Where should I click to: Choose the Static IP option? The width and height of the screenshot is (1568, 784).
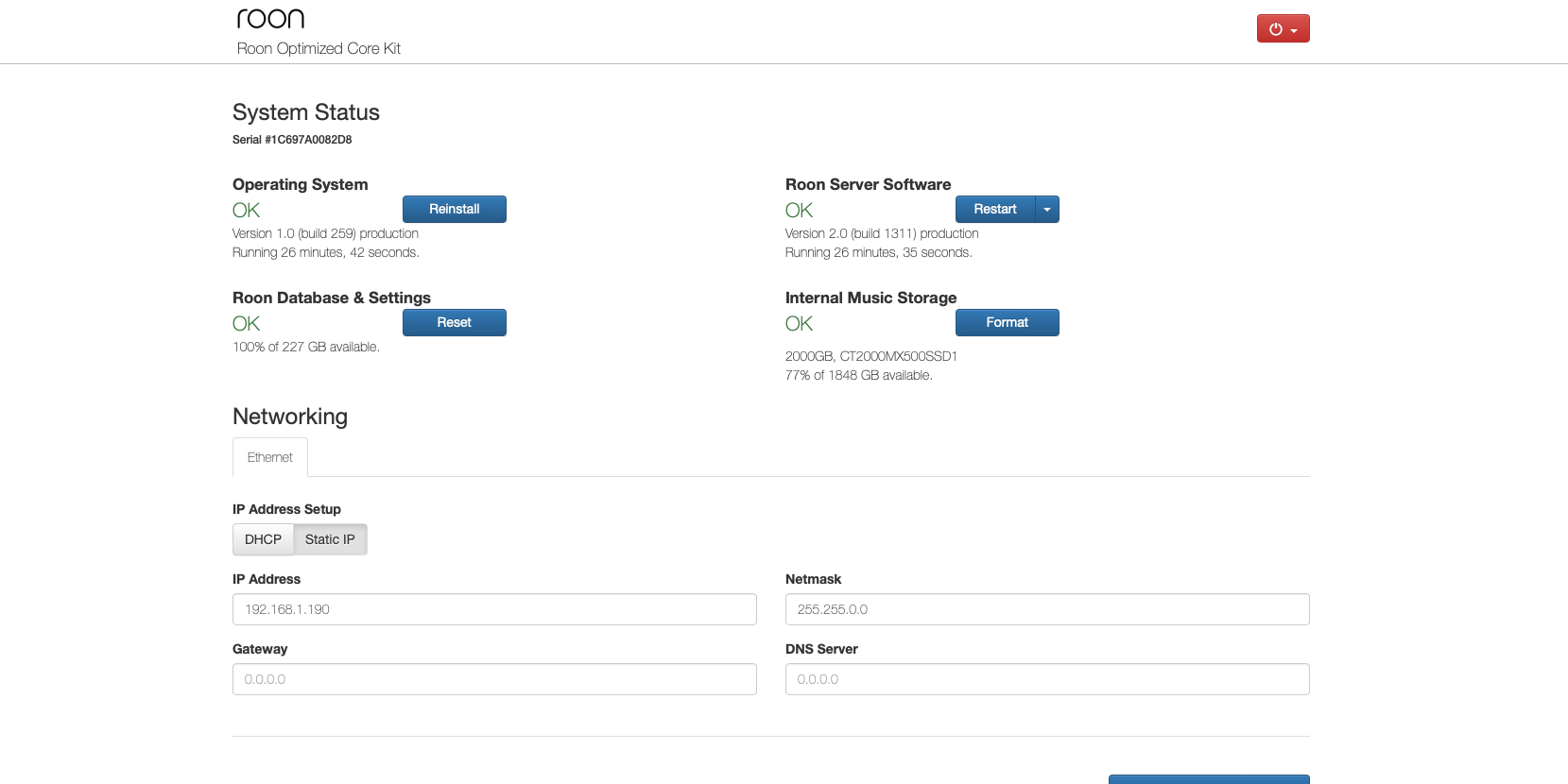point(330,539)
